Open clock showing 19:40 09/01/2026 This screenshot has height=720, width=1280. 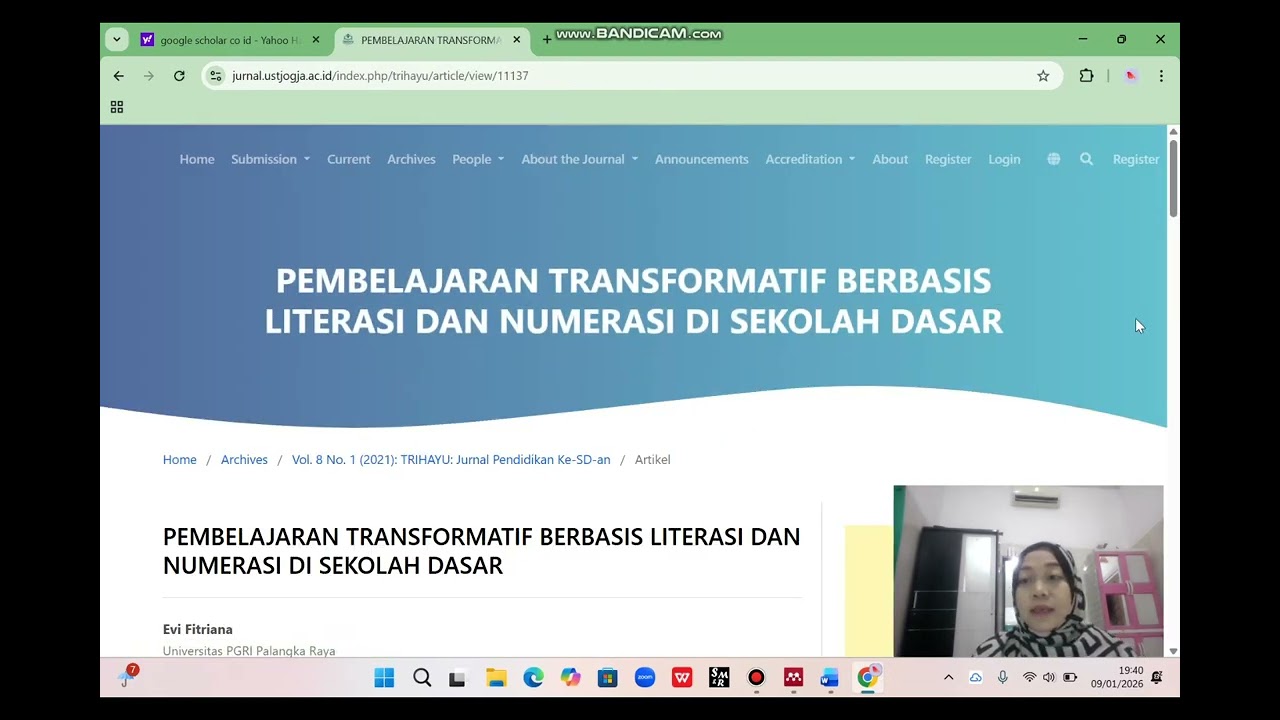[x=1117, y=678]
